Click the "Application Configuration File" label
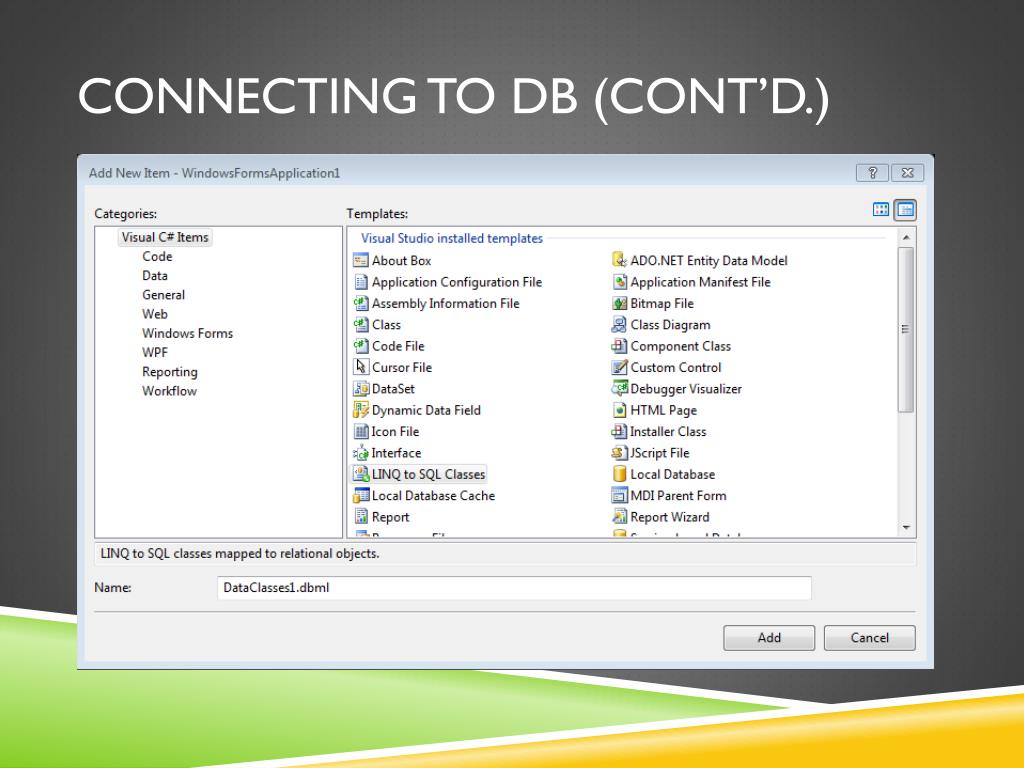Screen dimensions: 1024x768 pyautogui.click(x=456, y=282)
